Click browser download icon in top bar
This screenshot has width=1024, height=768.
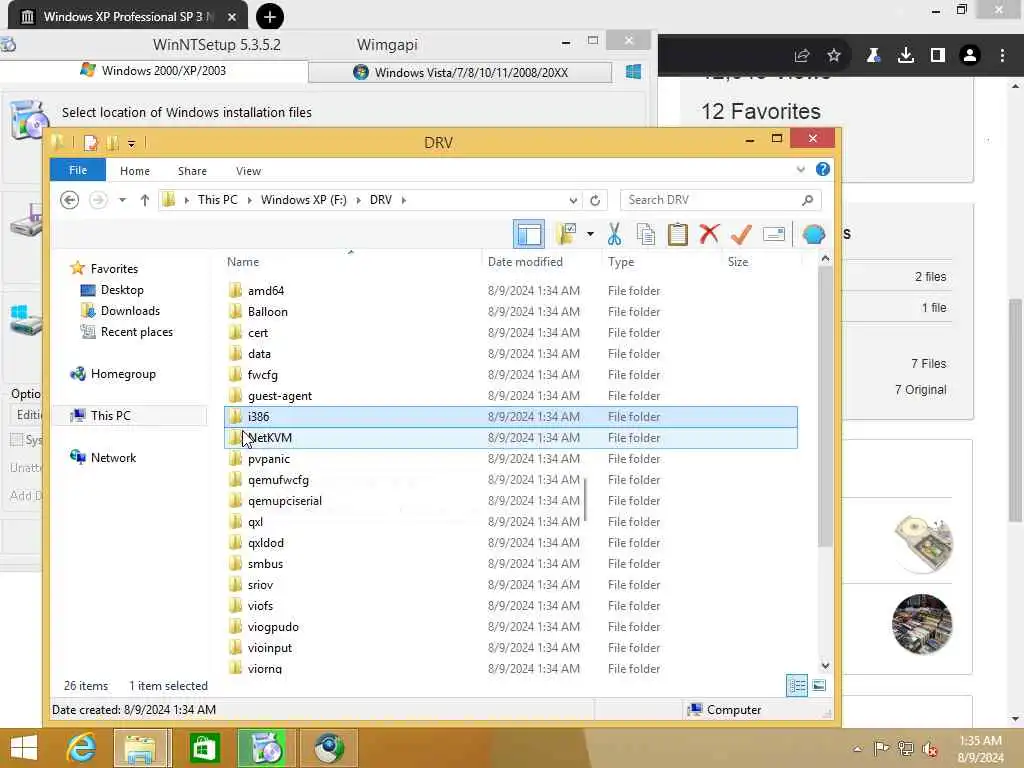pos(905,56)
